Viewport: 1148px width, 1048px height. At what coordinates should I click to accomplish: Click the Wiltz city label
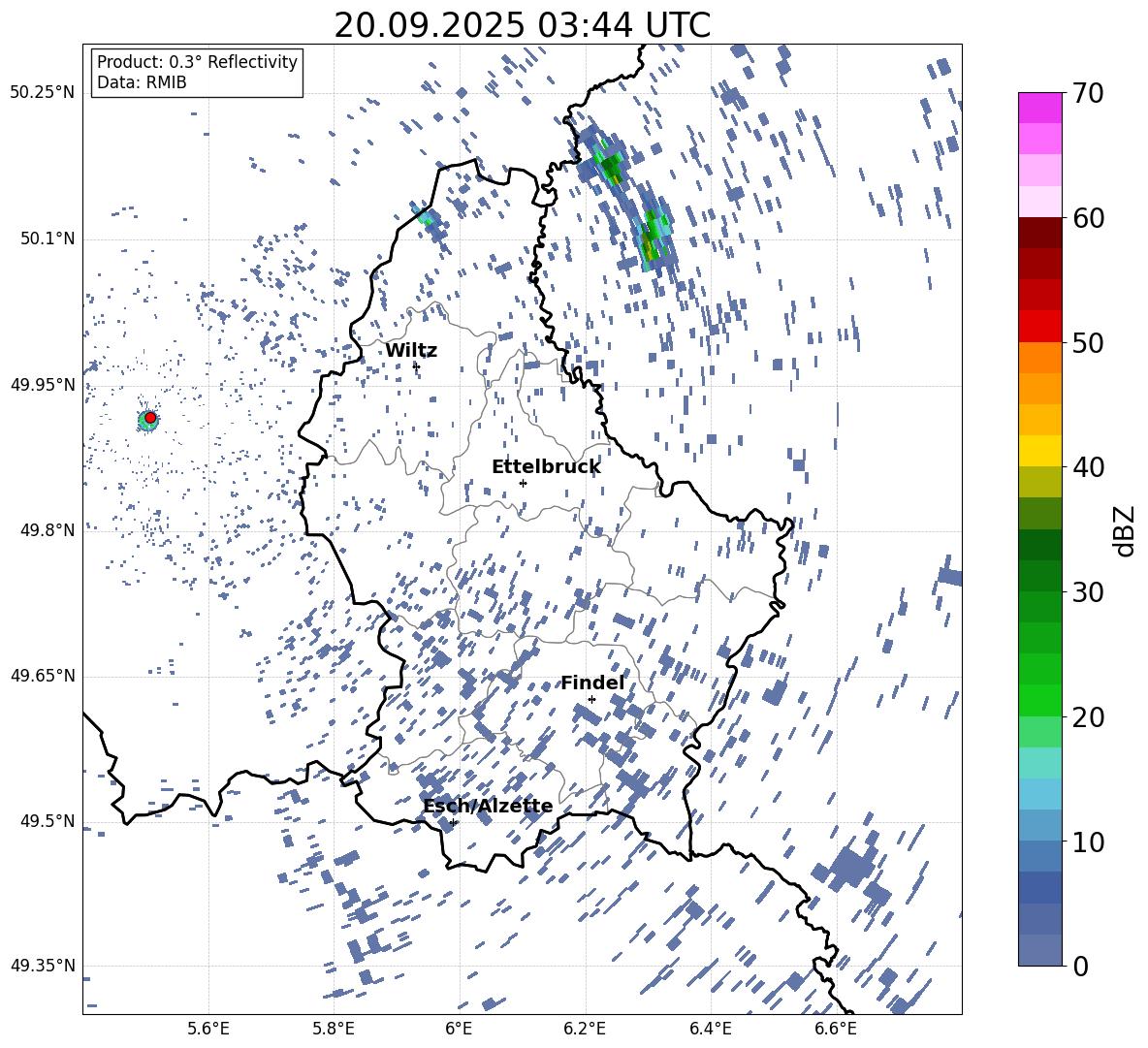pos(411,351)
